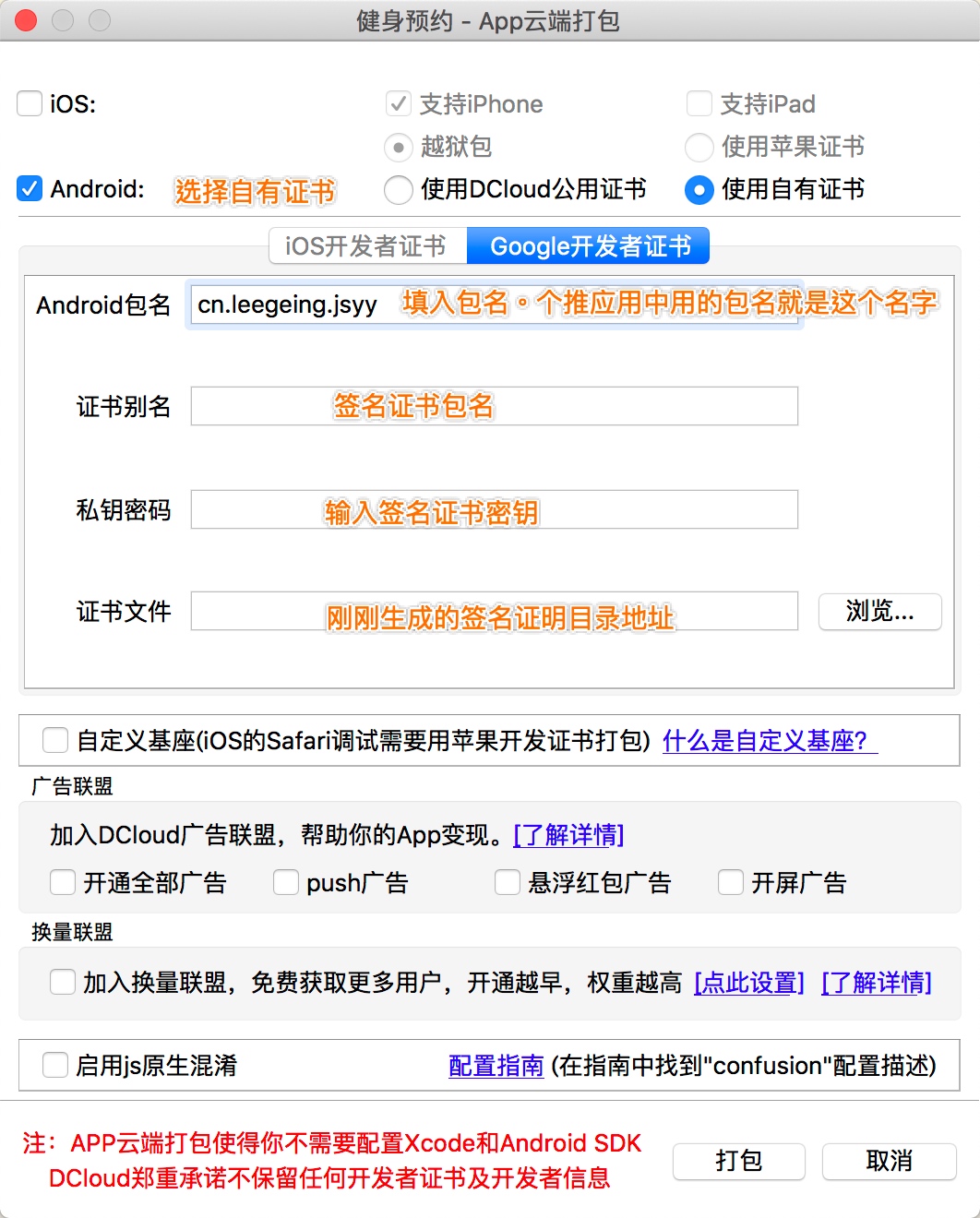
Task: Check 开通全部广告 option
Action: 63,883
